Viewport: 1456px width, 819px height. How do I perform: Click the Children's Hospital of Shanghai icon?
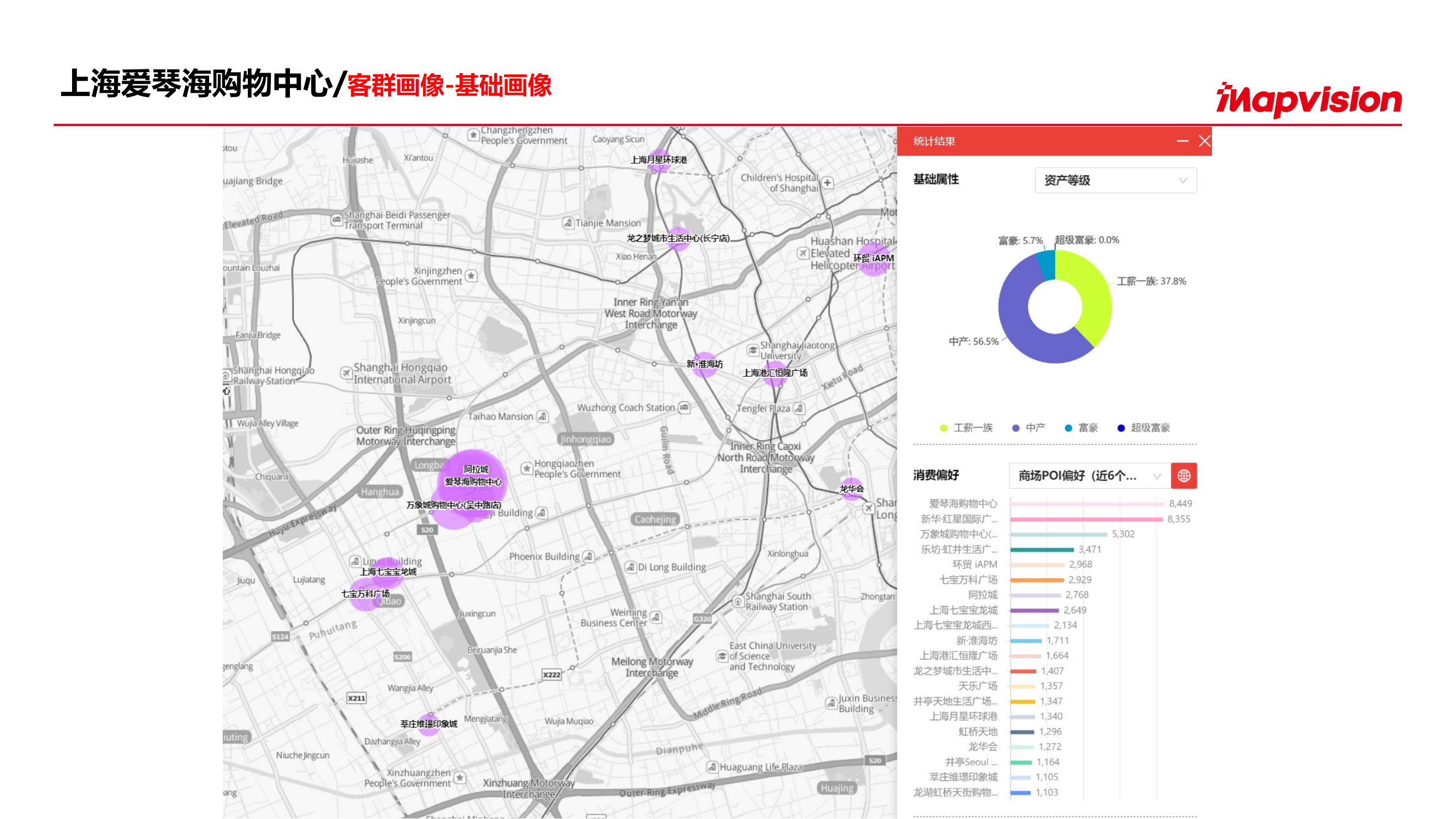(828, 182)
